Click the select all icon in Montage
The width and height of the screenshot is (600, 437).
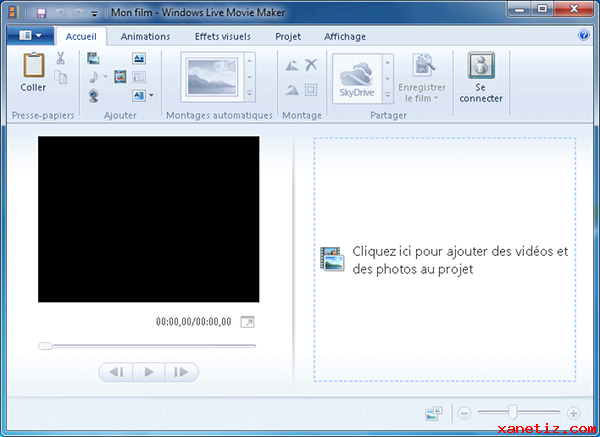311,90
